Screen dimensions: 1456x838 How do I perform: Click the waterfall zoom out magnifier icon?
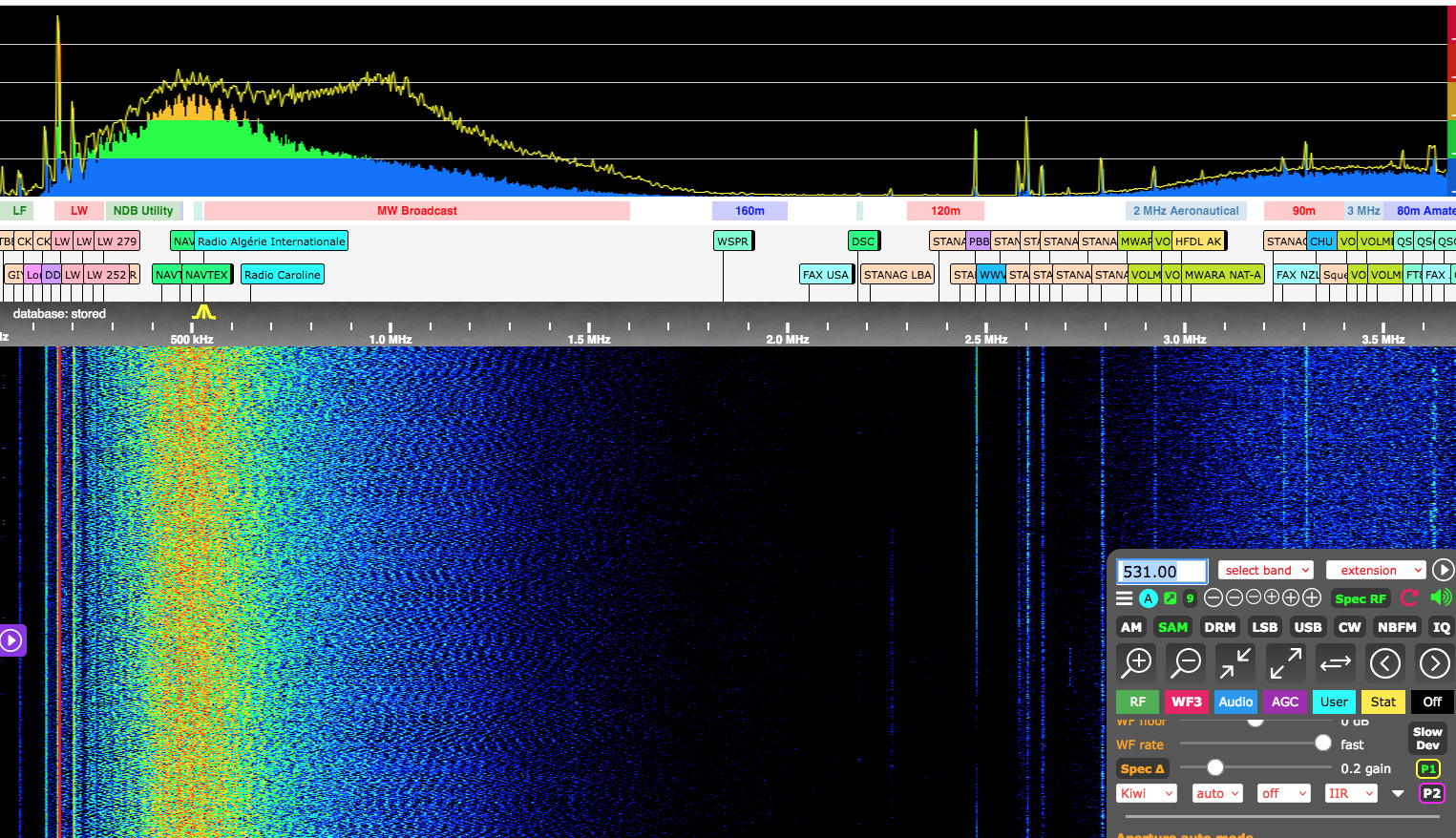pos(1186,661)
